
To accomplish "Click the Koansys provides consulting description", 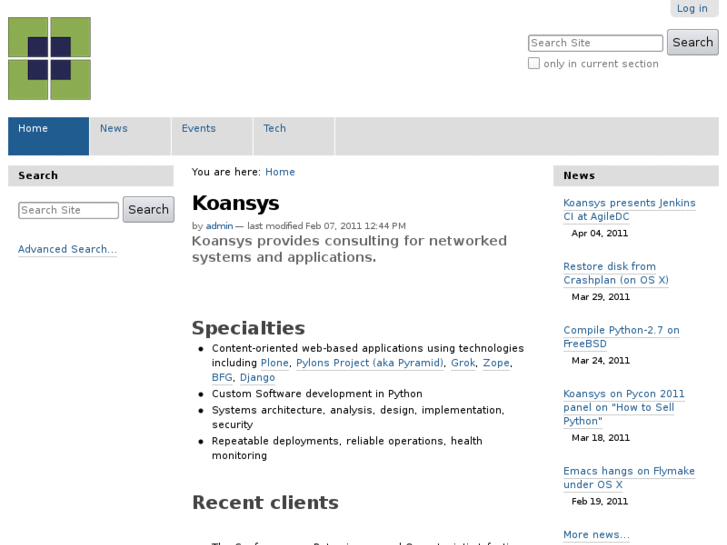I will 349,249.
